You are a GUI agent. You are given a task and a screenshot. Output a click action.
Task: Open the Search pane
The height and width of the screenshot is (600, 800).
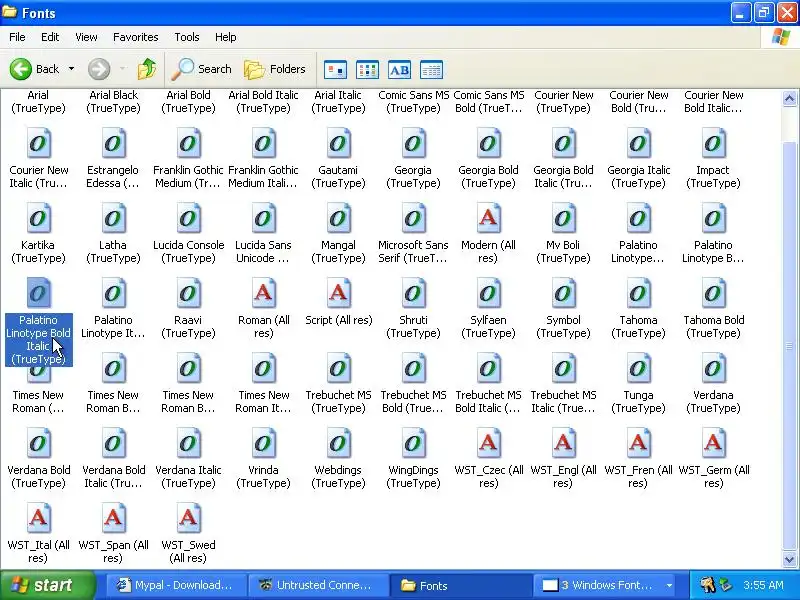click(202, 69)
